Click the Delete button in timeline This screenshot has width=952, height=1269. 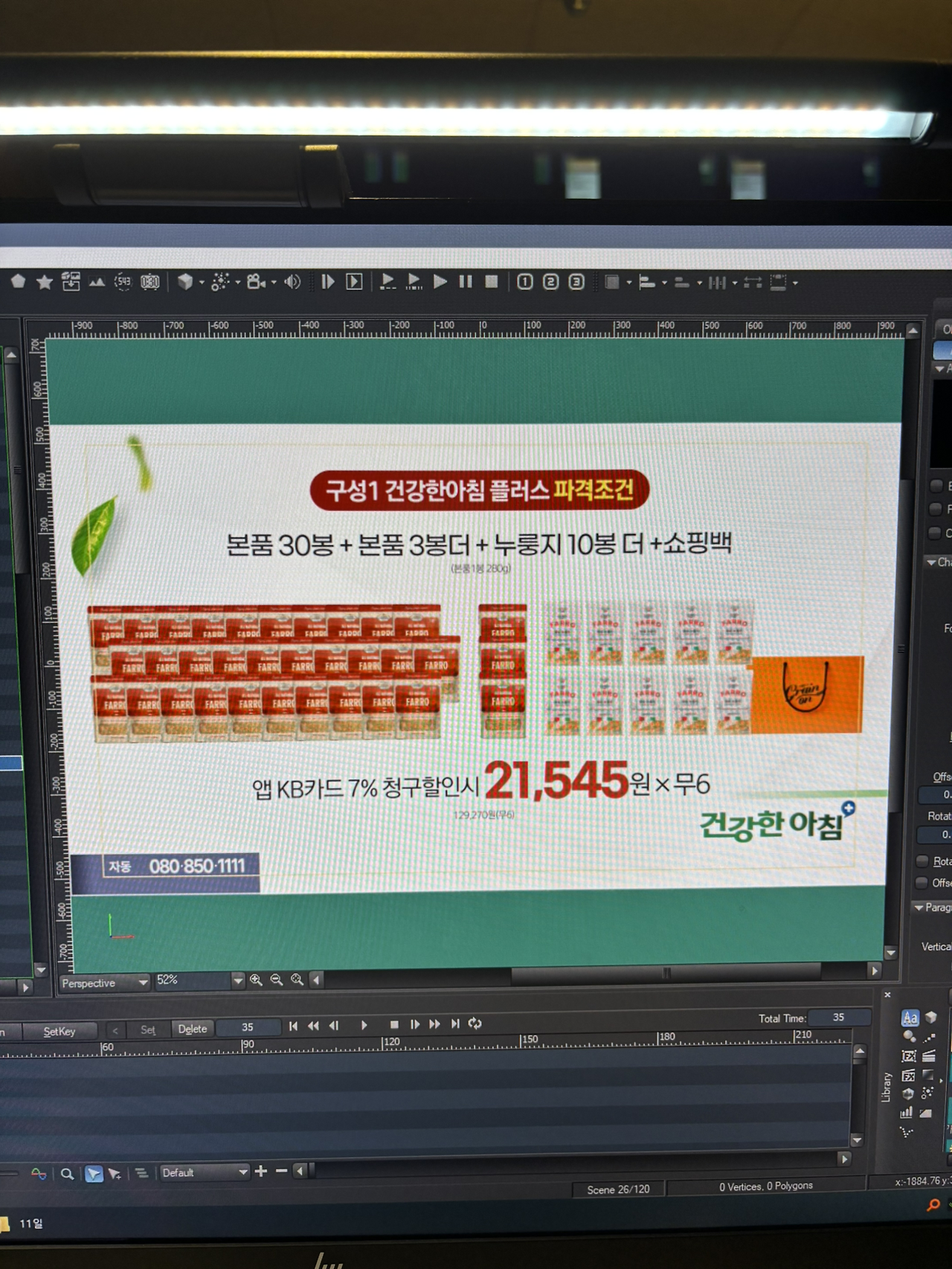pos(193,1029)
